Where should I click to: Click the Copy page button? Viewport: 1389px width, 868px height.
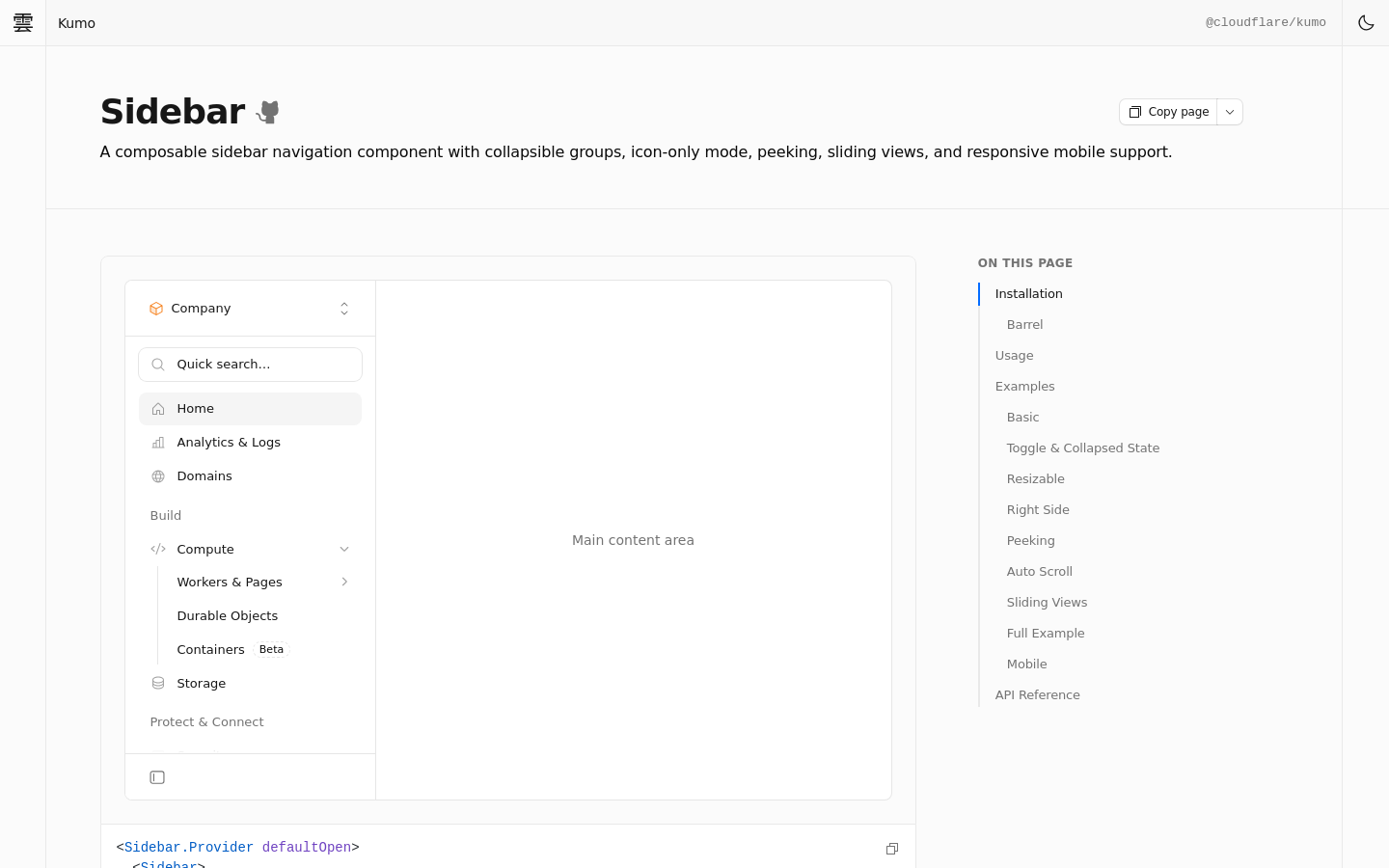click(x=1168, y=112)
